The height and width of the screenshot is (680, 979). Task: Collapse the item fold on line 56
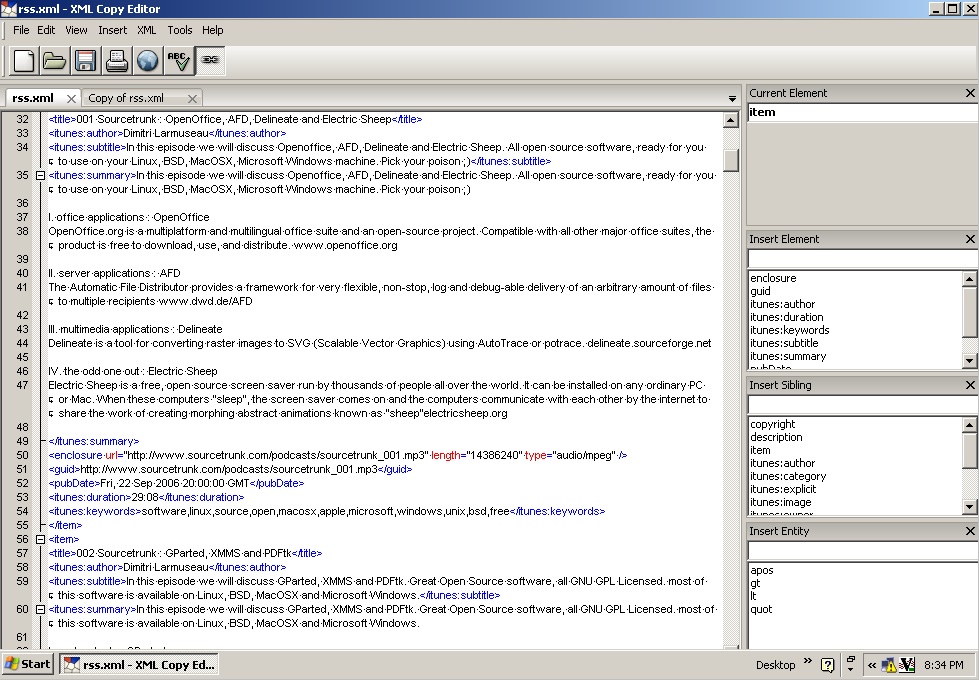click(40, 540)
